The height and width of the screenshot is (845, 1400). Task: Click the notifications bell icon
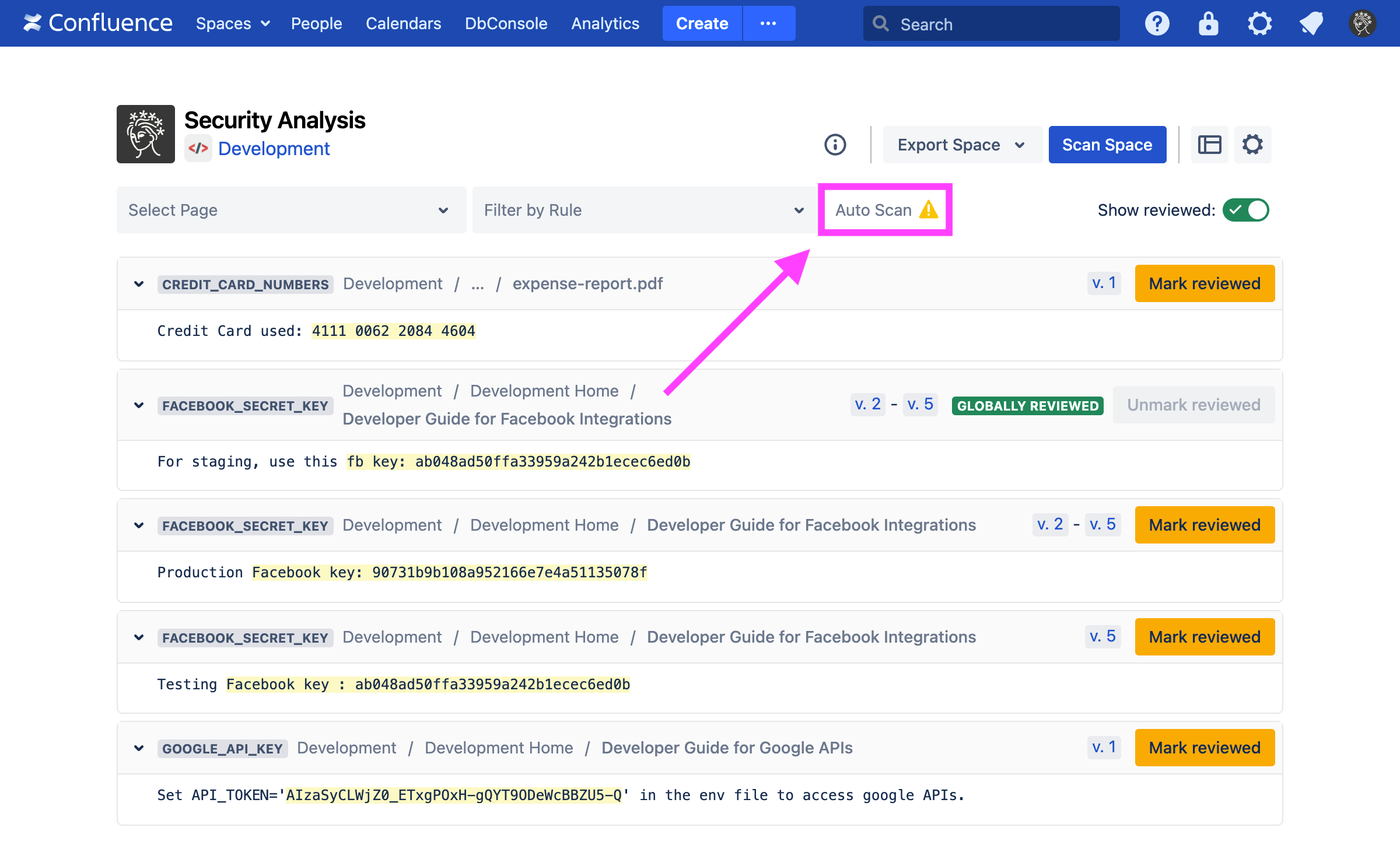pyautogui.click(x=1311, y=24)
